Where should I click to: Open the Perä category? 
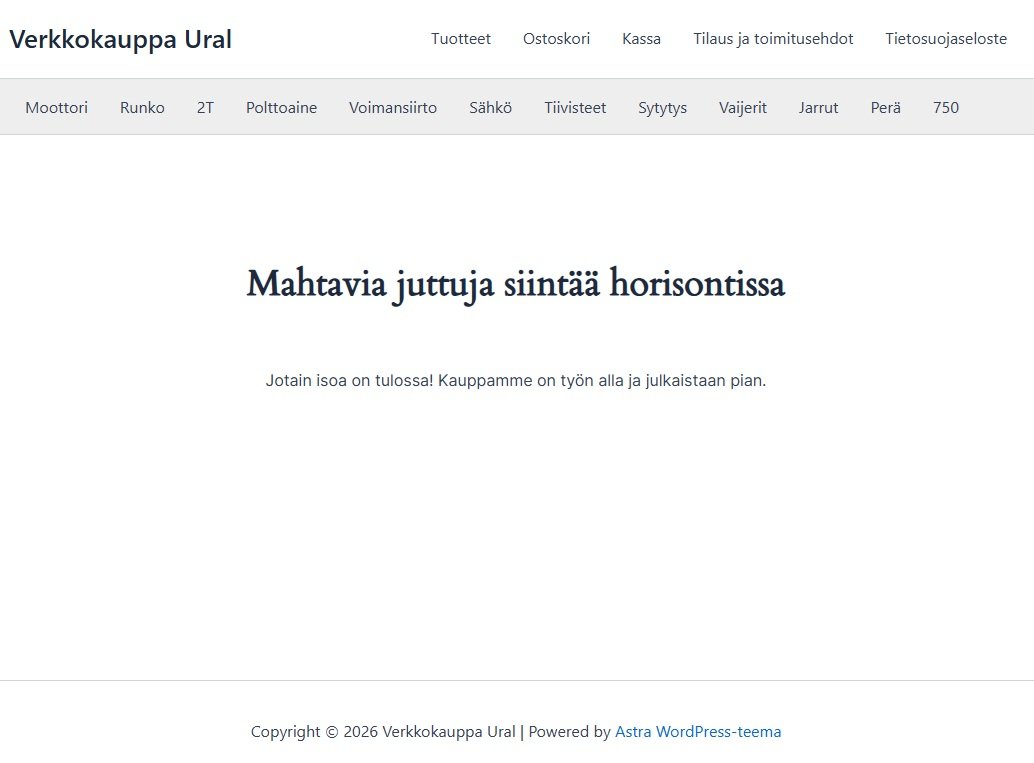click(x=885, y=107)
